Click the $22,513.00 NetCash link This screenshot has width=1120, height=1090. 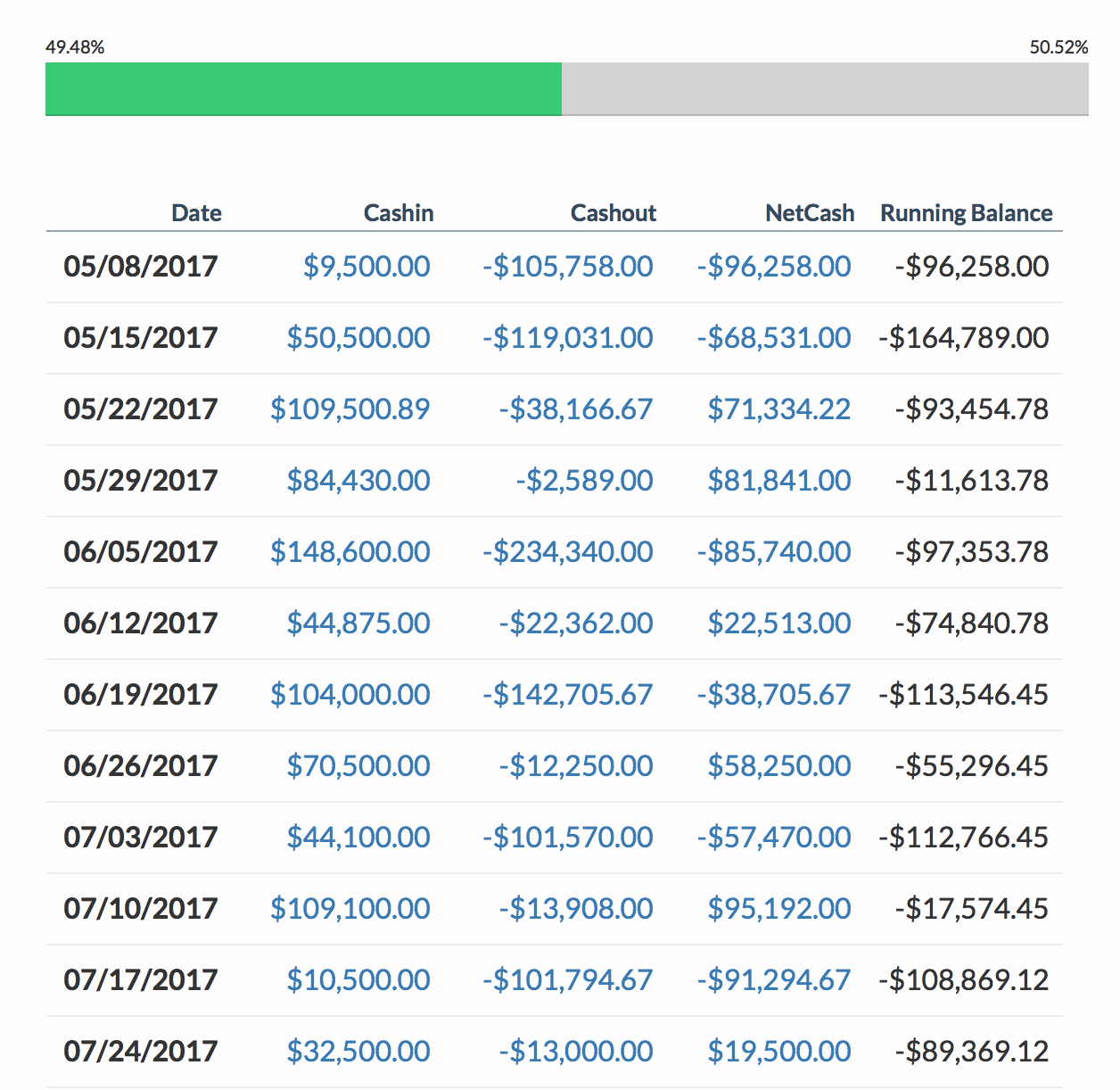(779, 623)
